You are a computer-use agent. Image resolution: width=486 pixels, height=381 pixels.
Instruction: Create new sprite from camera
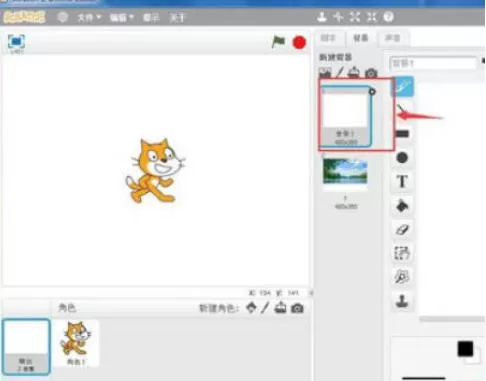pyautogui.click(x=297, y=308)
